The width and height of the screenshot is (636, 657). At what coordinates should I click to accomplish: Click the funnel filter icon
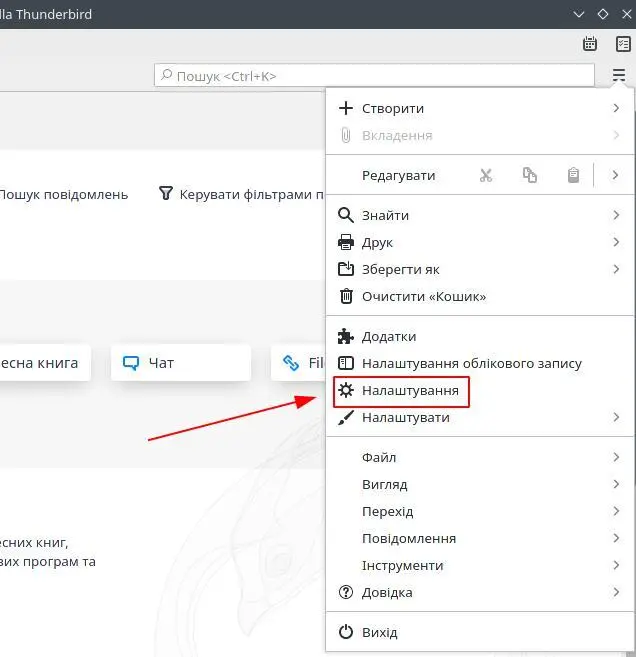point(166,193)
